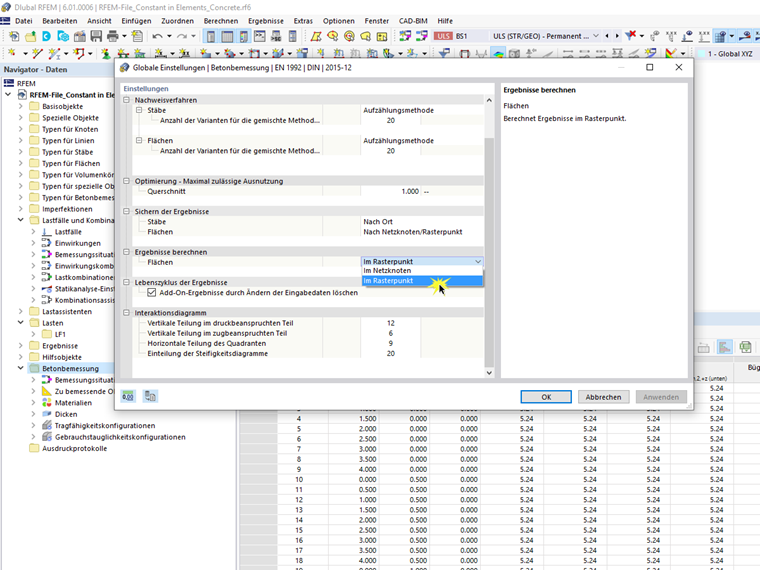This screenshot has width=760, height=570.
Task: Open the 1 - Global XYZ coordinate dropdown
Action: pyautogui.click(x=728, y=54)
